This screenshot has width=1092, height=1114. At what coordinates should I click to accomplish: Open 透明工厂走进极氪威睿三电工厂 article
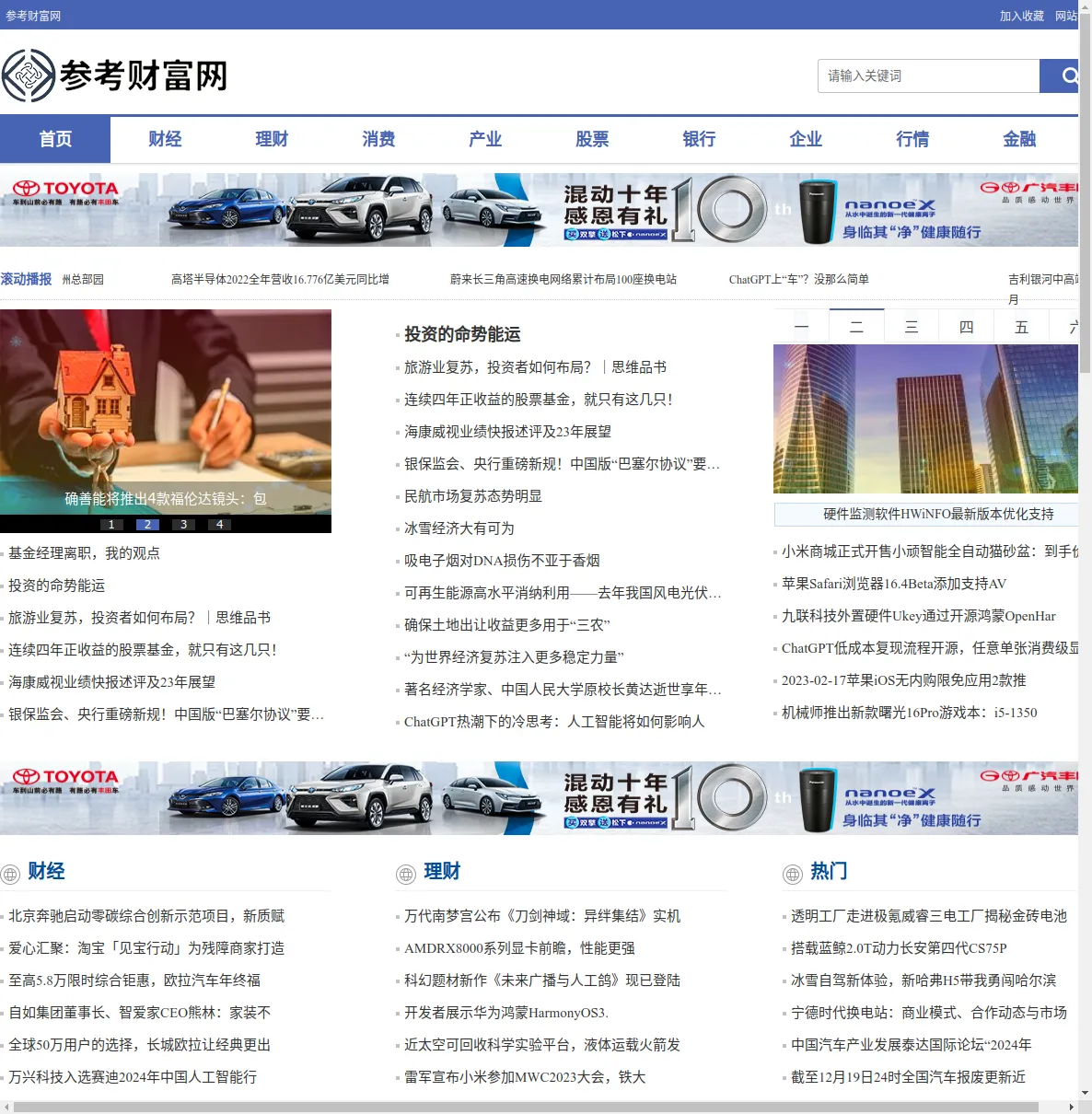929,916
